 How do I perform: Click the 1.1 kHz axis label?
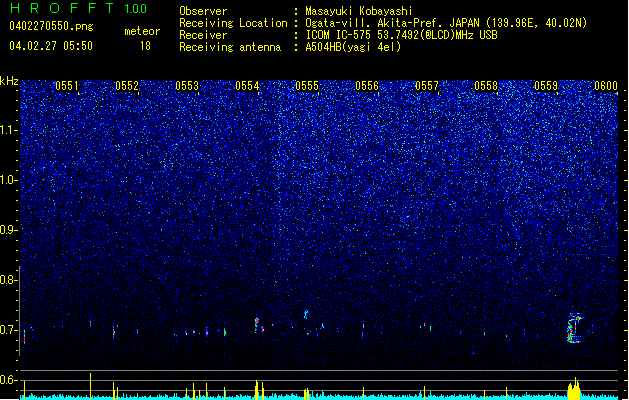pyautogui.click(x=9, y=130)
